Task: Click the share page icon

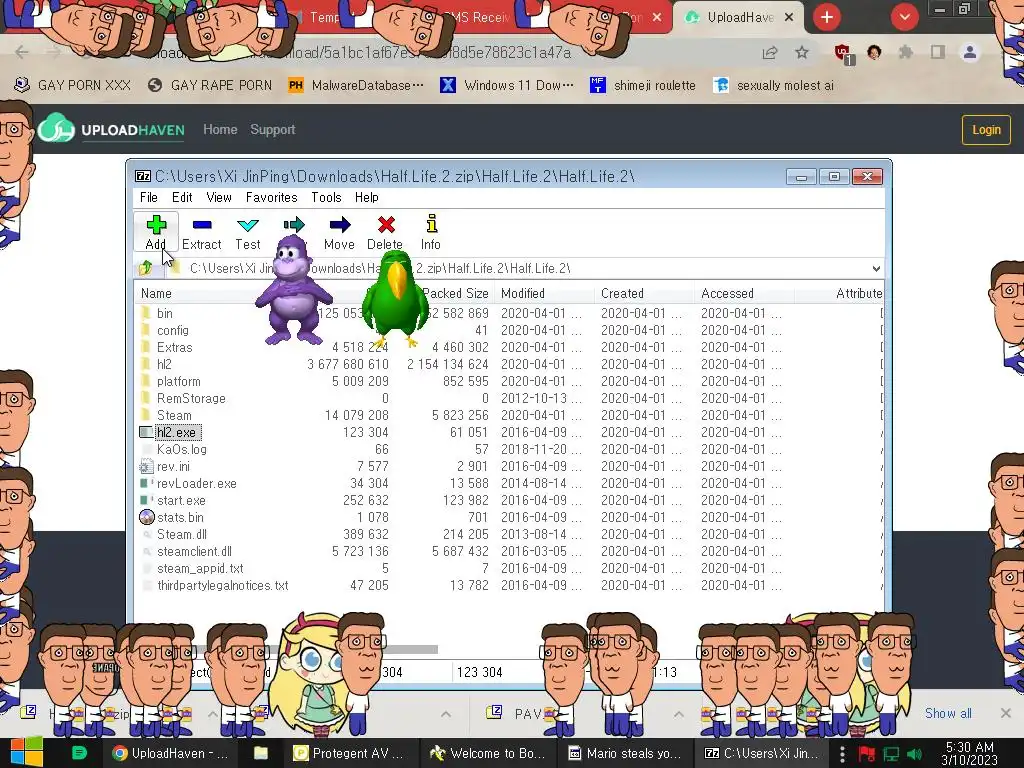Action: point(770,52)
